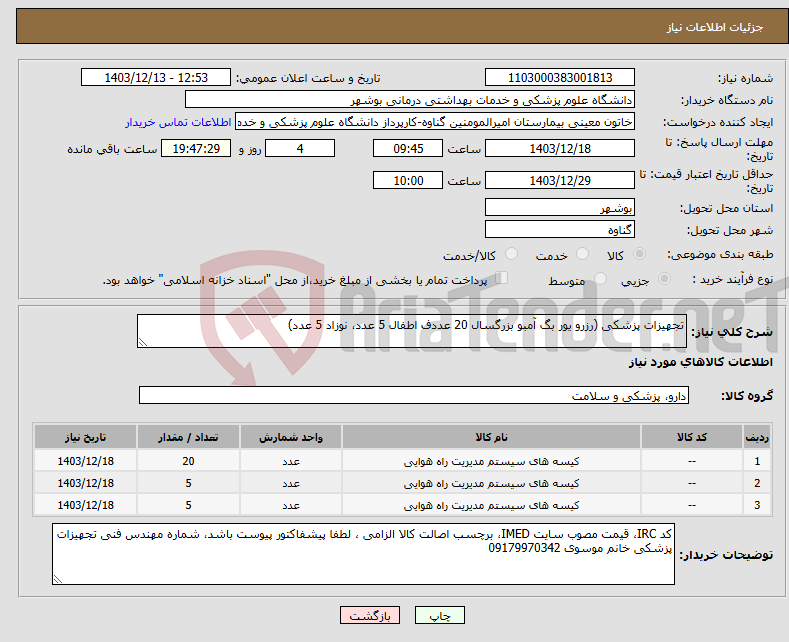Click the date 1403/12/18 in row 3
789x642 pixels.
coord(86,505)
